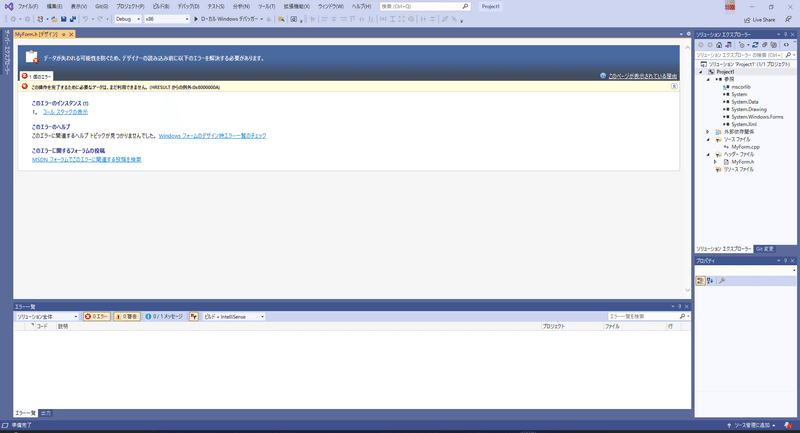The image size is (800, 433).
Task: Click the Open File folder icon
Action: 54,19
